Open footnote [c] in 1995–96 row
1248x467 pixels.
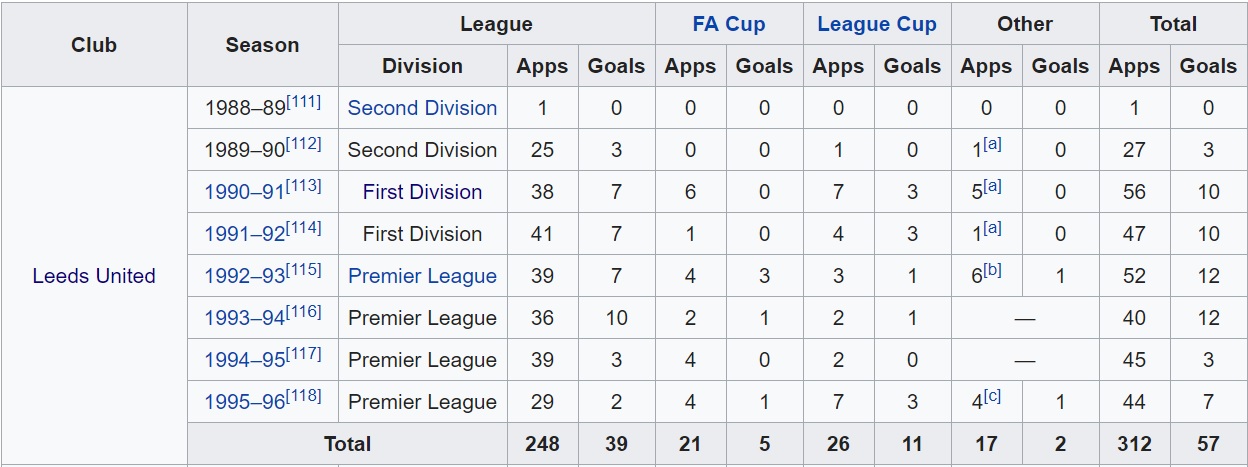tap(992, 396)
